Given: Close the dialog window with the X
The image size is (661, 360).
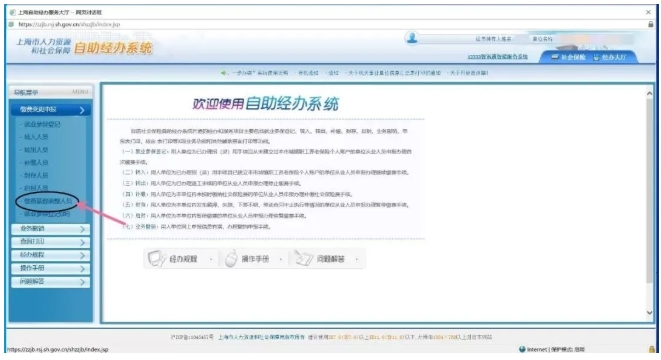Looking at the screenshot, I should (x=648, y=12).
